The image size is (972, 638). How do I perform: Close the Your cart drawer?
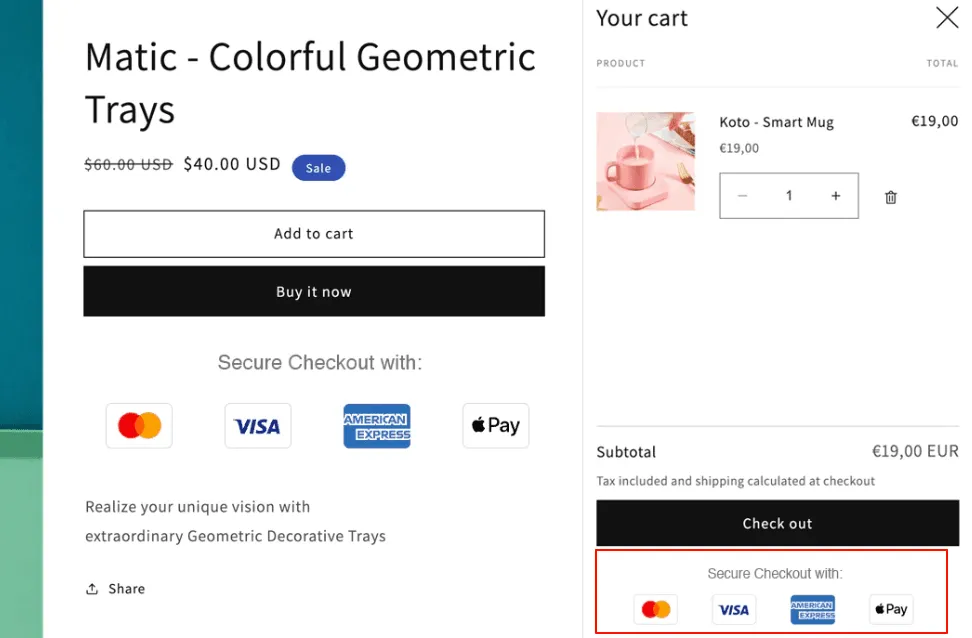(x=946, y=18)
